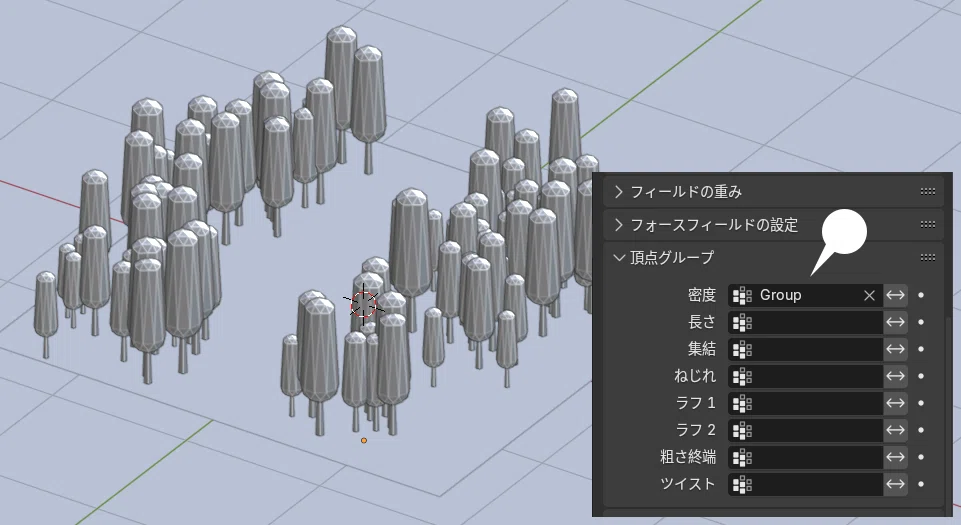Viewport: 961px width, 525px height.
Task: Toggle invert arrows for ラフ 1 vertex group
Action: (x=895, y=403)
